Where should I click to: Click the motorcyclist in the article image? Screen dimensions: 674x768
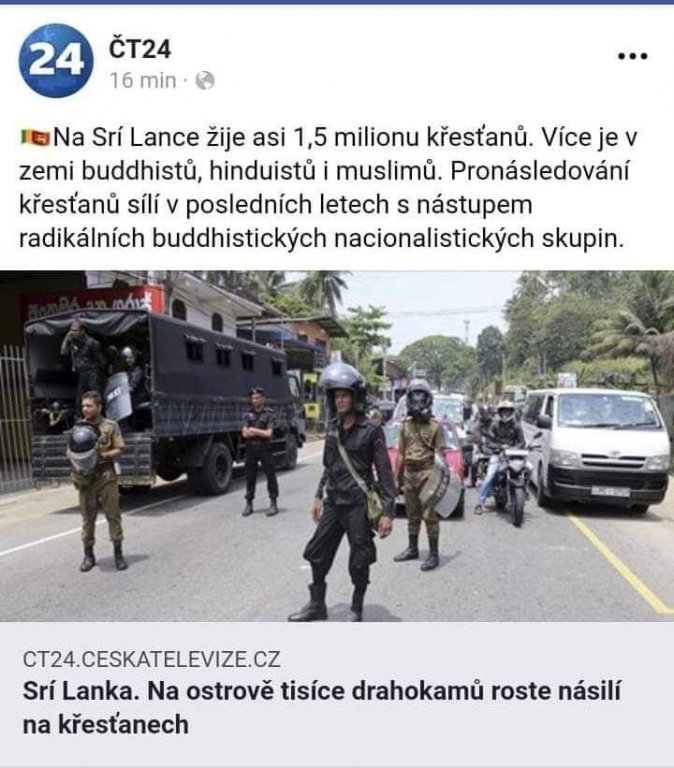pyautogui.click(x=505, y=460)
